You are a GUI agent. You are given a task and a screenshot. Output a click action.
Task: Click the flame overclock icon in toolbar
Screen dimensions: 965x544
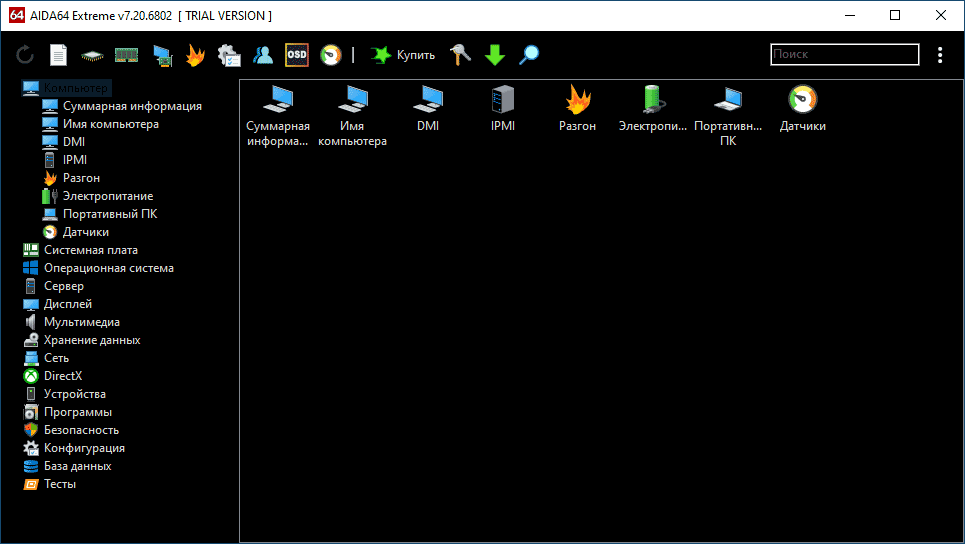tap(195, 55)
